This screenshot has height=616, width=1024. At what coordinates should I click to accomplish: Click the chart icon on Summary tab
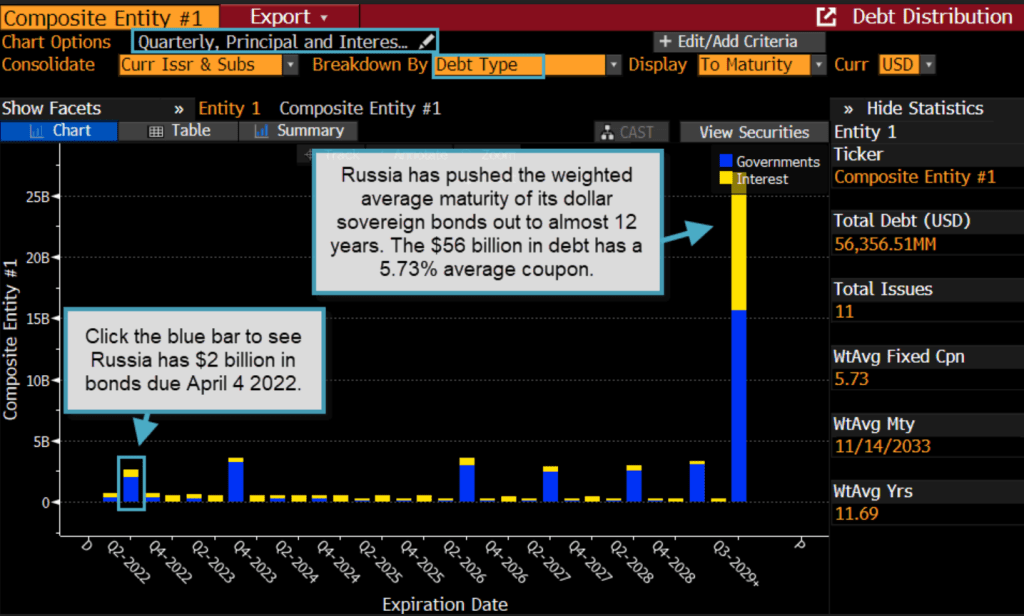click(x=262, y=131)
